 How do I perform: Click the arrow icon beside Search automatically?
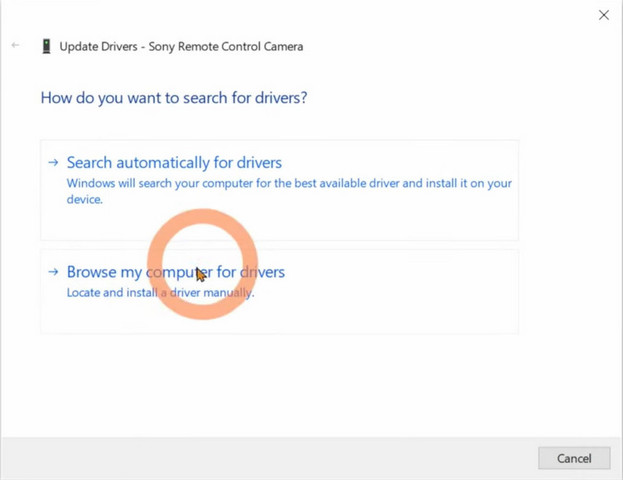click(x=53, y=162)
